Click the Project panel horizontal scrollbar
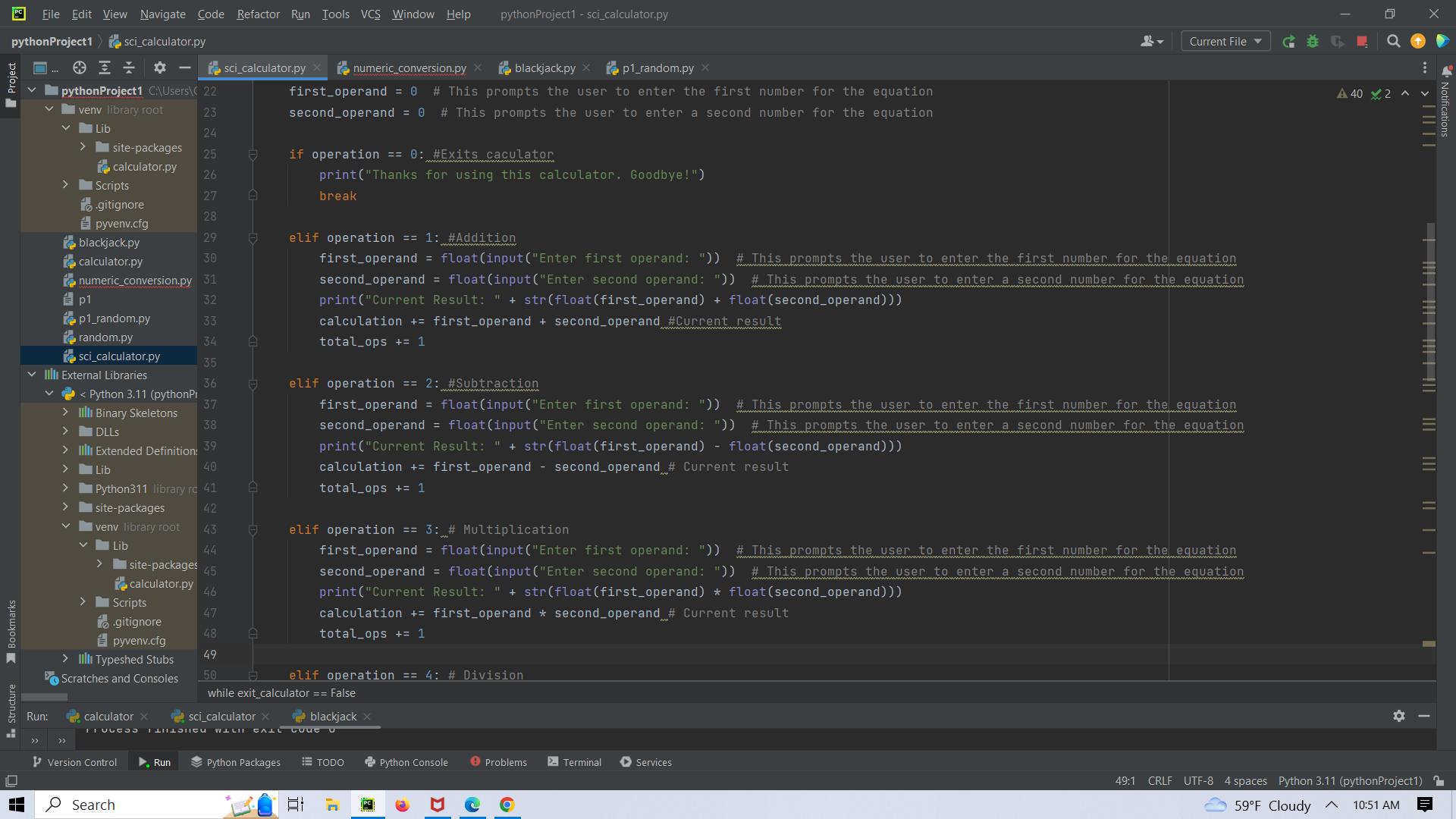 point(45,697)
